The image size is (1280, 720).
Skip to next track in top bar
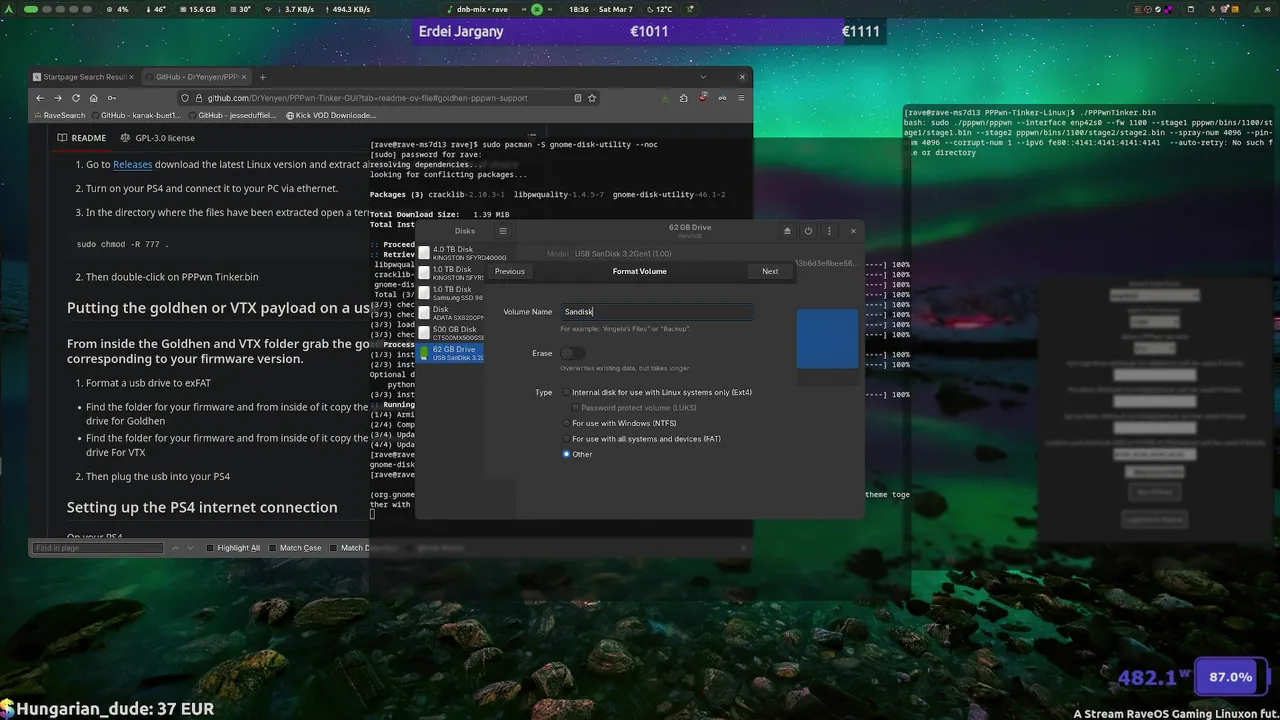point(551,9)
